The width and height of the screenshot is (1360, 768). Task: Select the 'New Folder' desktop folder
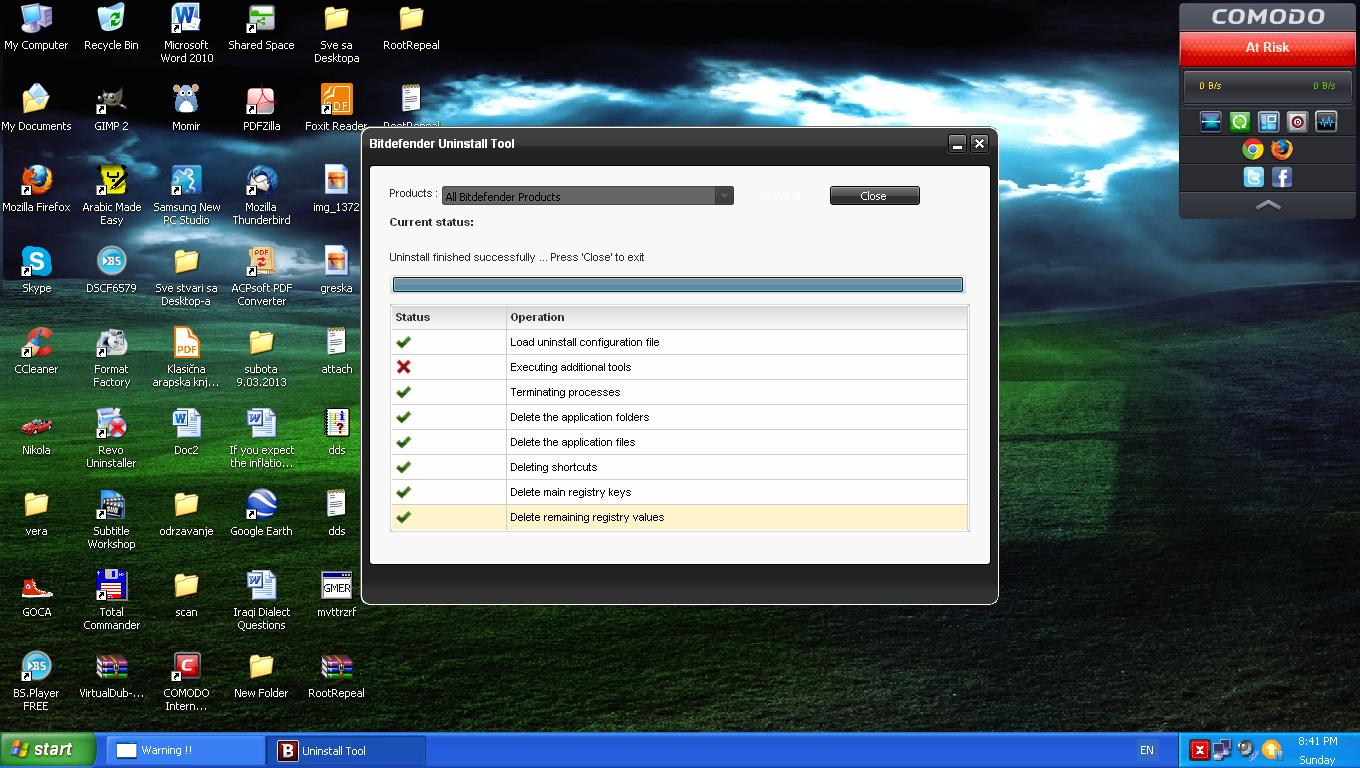[261, 676]
